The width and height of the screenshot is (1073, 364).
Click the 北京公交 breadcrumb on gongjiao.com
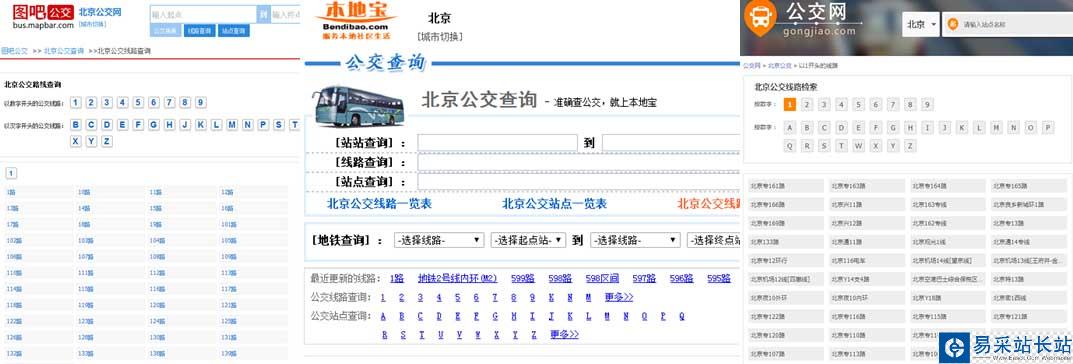779,65
